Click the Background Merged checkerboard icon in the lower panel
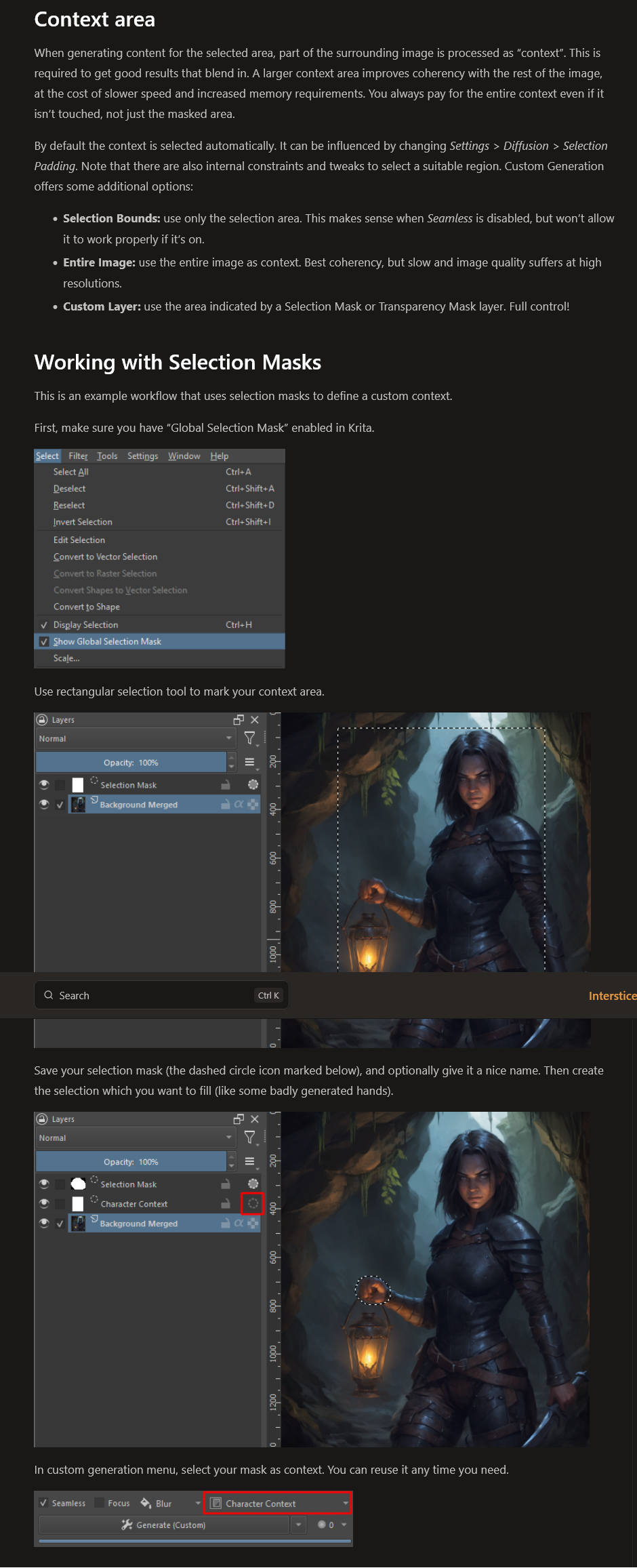Viewport: 637px width, 1568px height. [x=253, y=1224]
